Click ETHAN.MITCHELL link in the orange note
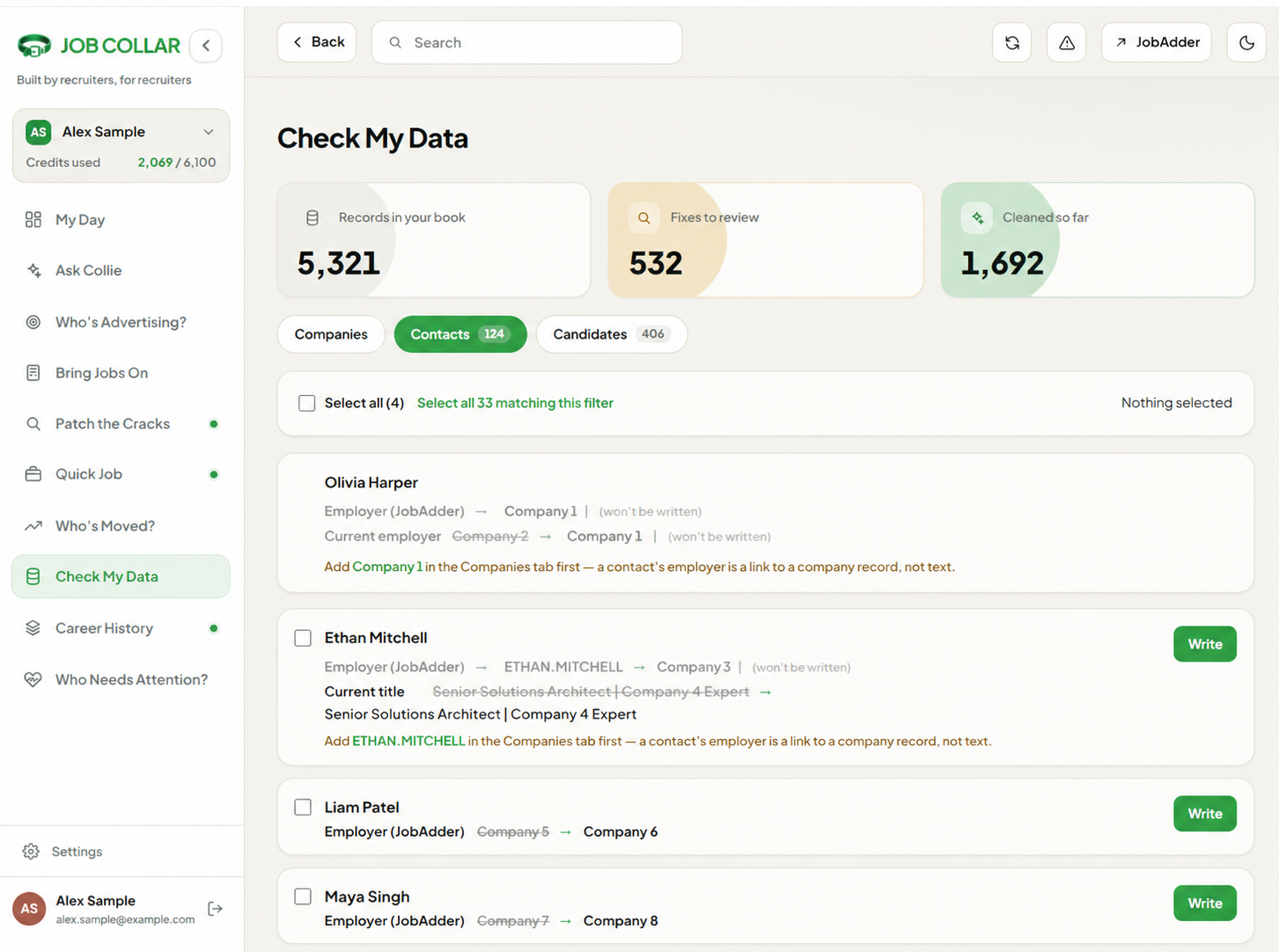Viewport: 1279px width, 952px height. 408,741
